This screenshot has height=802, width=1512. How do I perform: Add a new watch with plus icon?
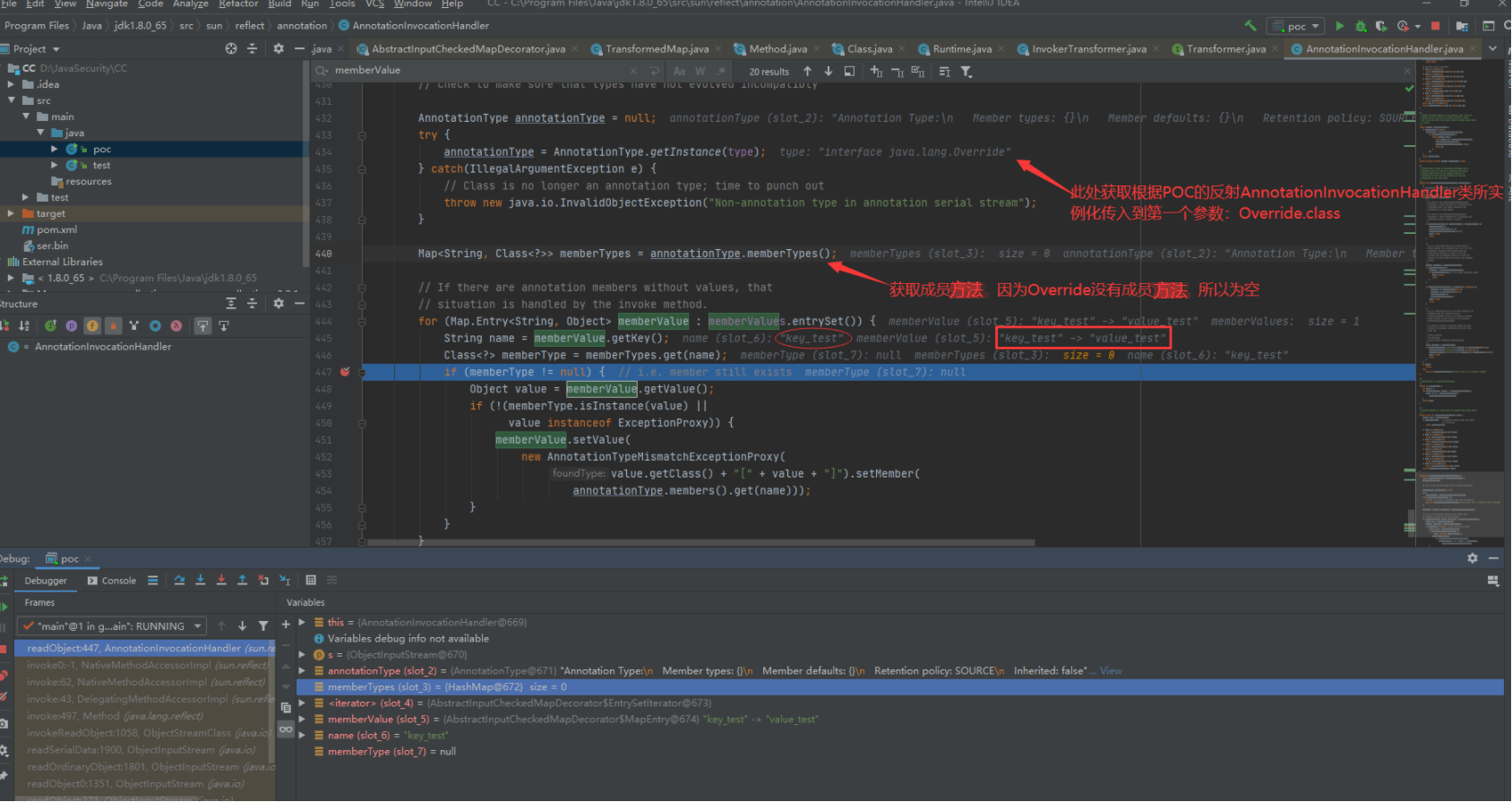tap(286, 624)
